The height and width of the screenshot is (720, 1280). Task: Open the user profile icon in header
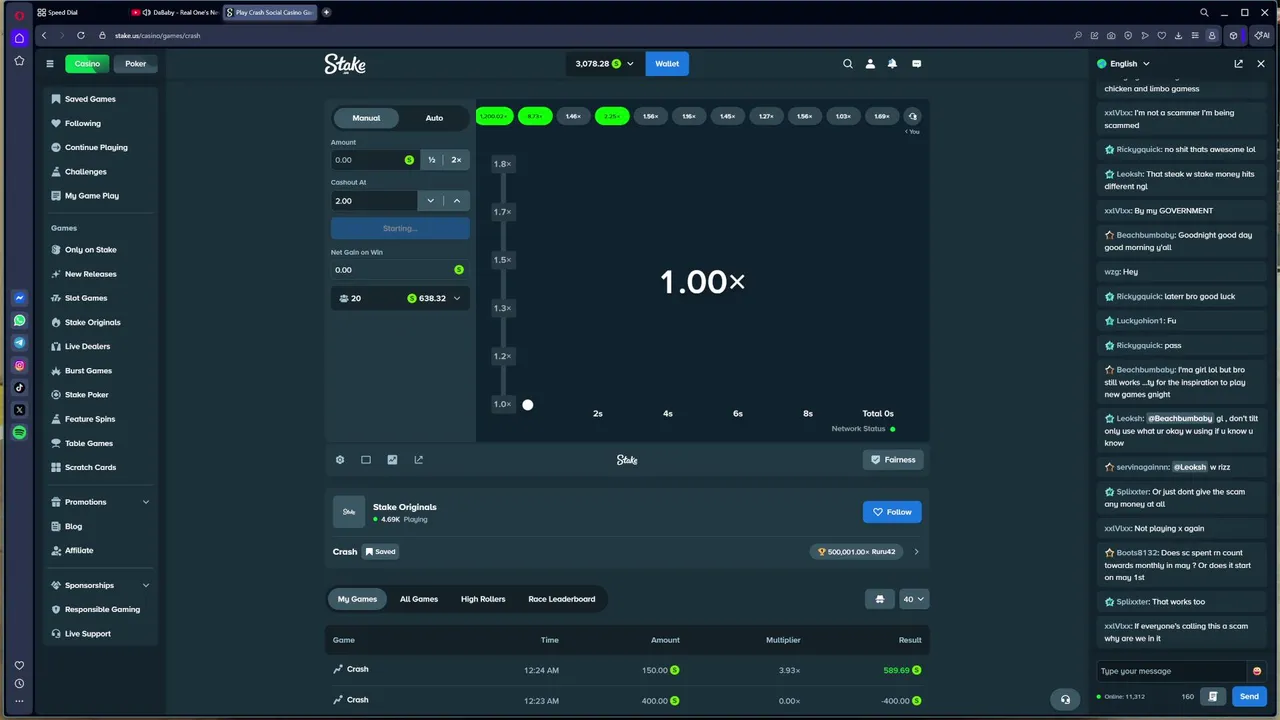[870, 64]
